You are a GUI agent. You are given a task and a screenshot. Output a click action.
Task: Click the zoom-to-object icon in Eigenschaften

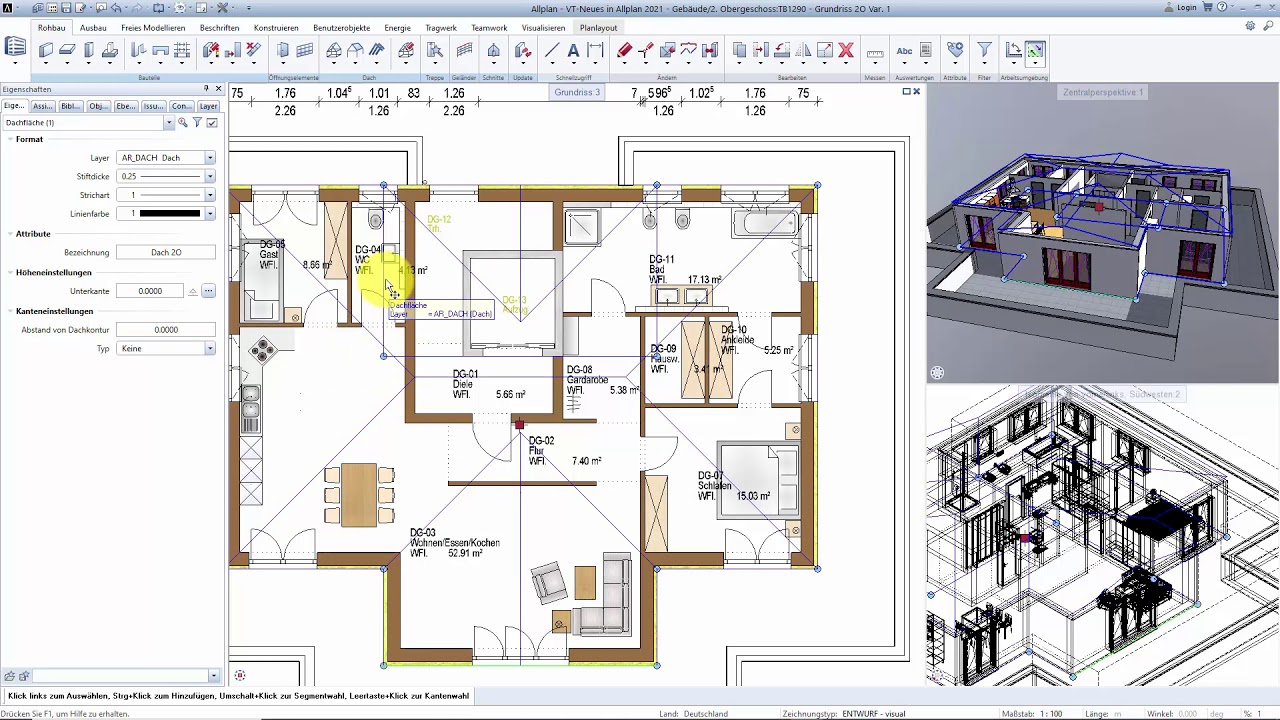pyautogui.click(x=183, y=123)
